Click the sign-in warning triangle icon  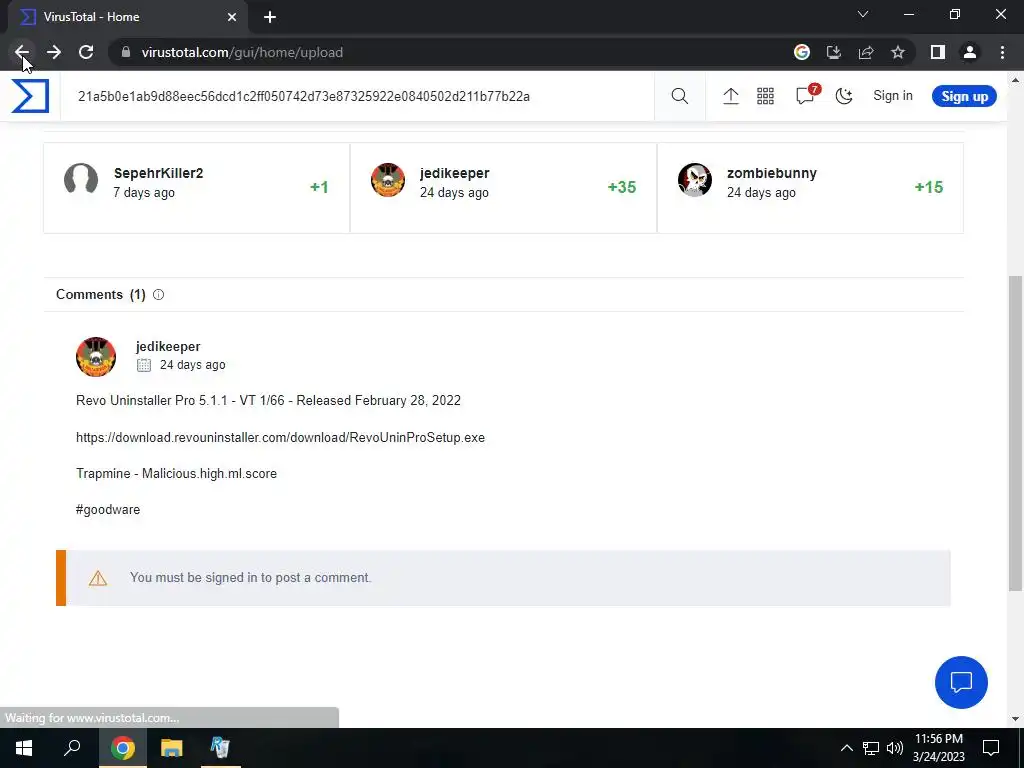coord(98,578)
